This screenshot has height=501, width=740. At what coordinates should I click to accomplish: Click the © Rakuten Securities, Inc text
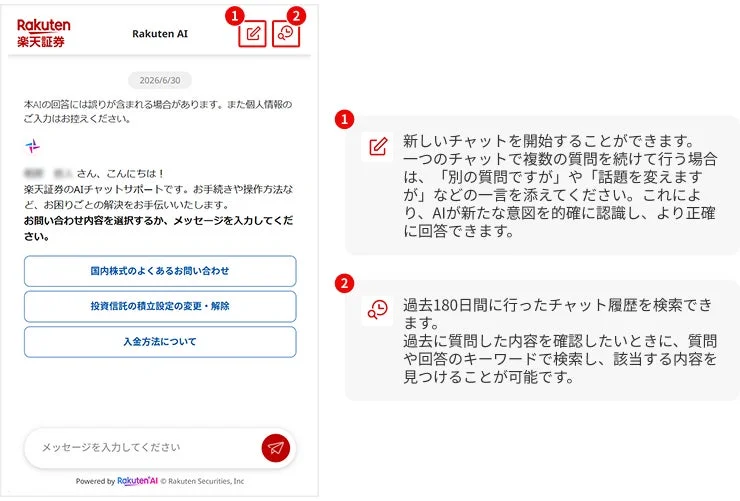pyautogui.click(x=202, y=481)
